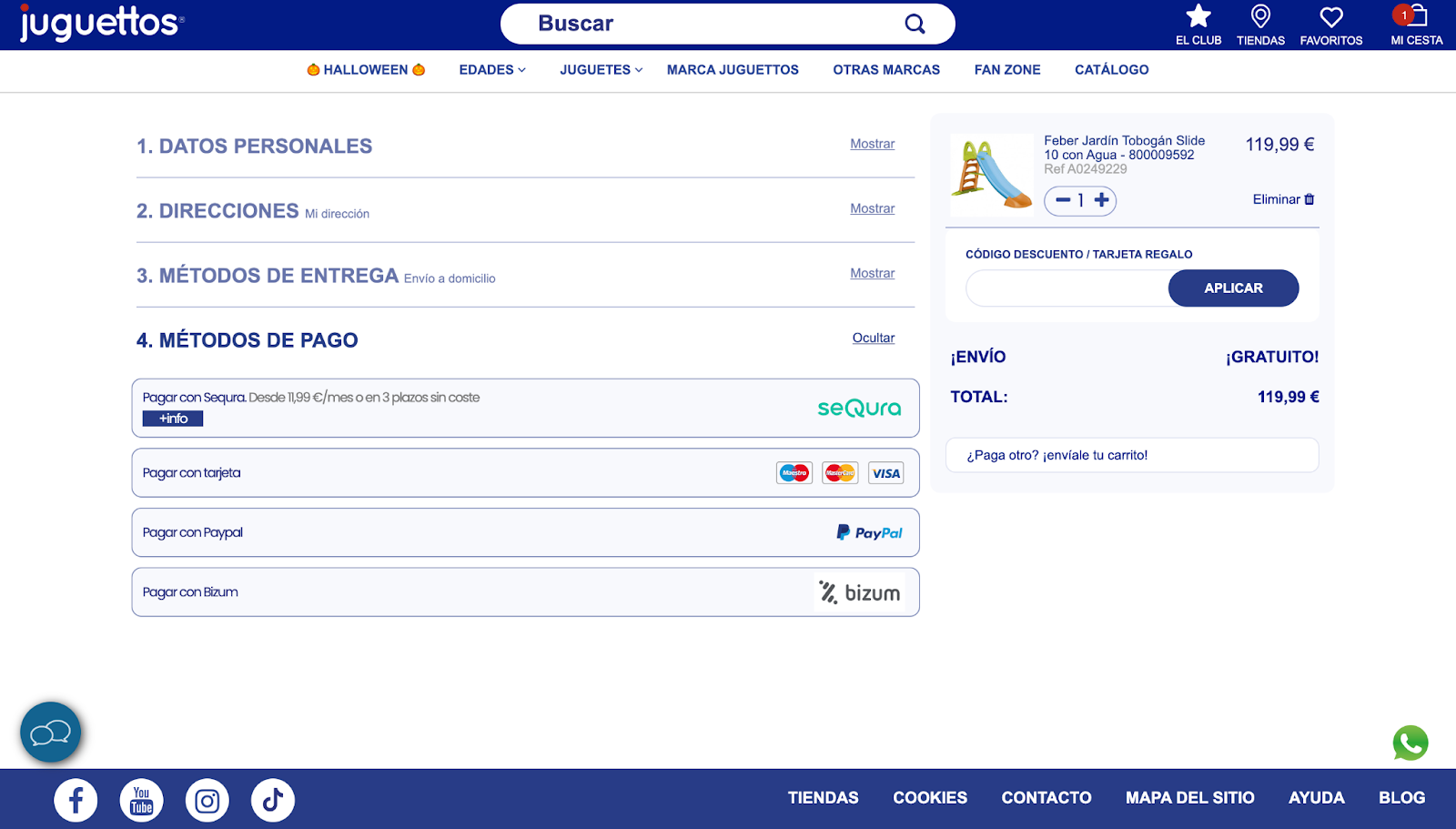
Task: Show the Direcciones section
Action: [x=872, y=208]
